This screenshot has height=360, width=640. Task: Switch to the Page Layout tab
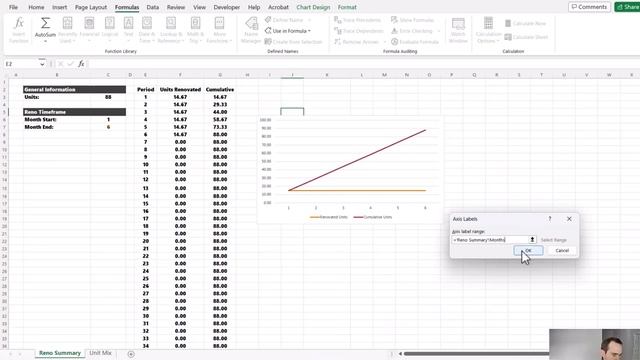click(x=91, y=7)
